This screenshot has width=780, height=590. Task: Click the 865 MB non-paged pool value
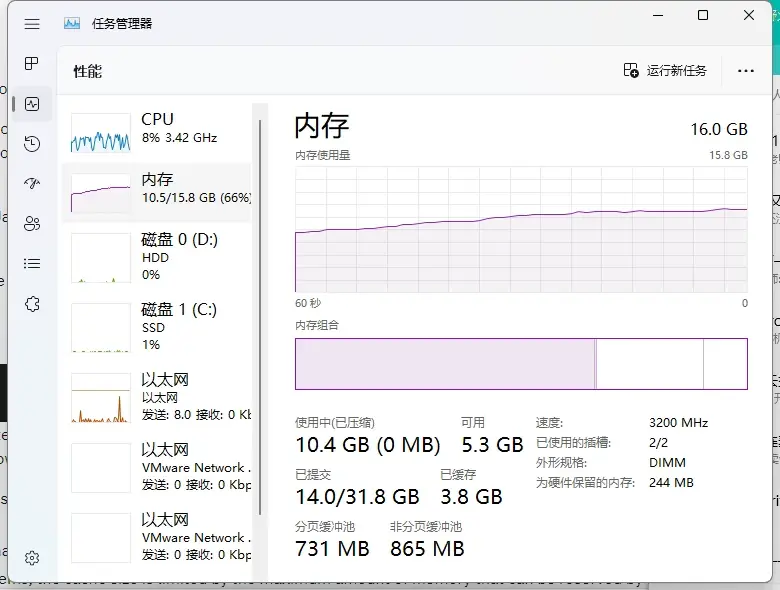pyautogui.click(x=427, y=549)
